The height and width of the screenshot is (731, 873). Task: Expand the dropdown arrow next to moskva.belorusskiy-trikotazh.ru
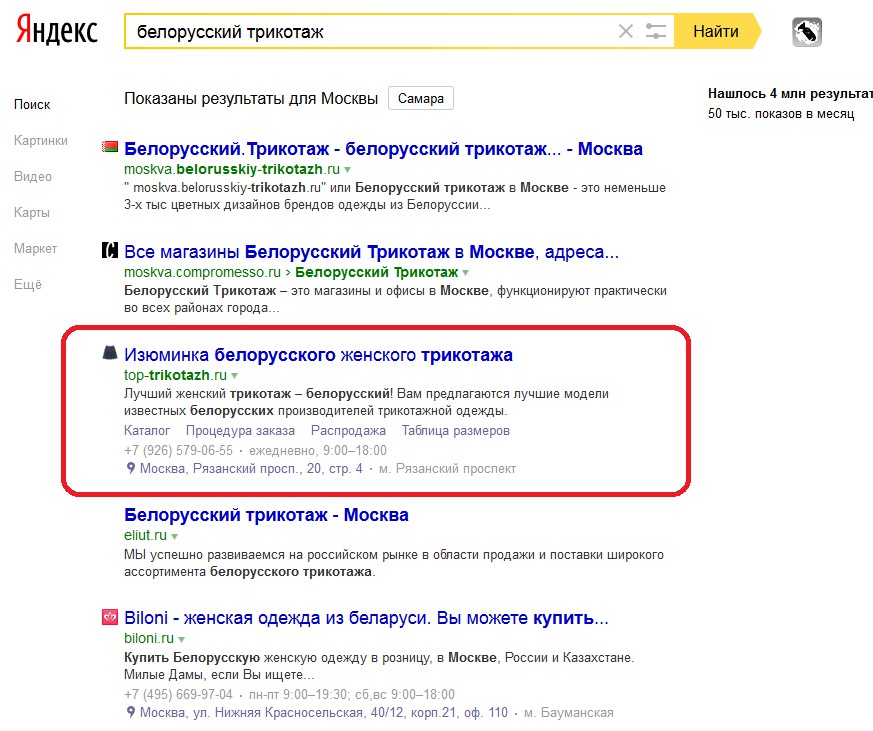(x=348, y=170)
